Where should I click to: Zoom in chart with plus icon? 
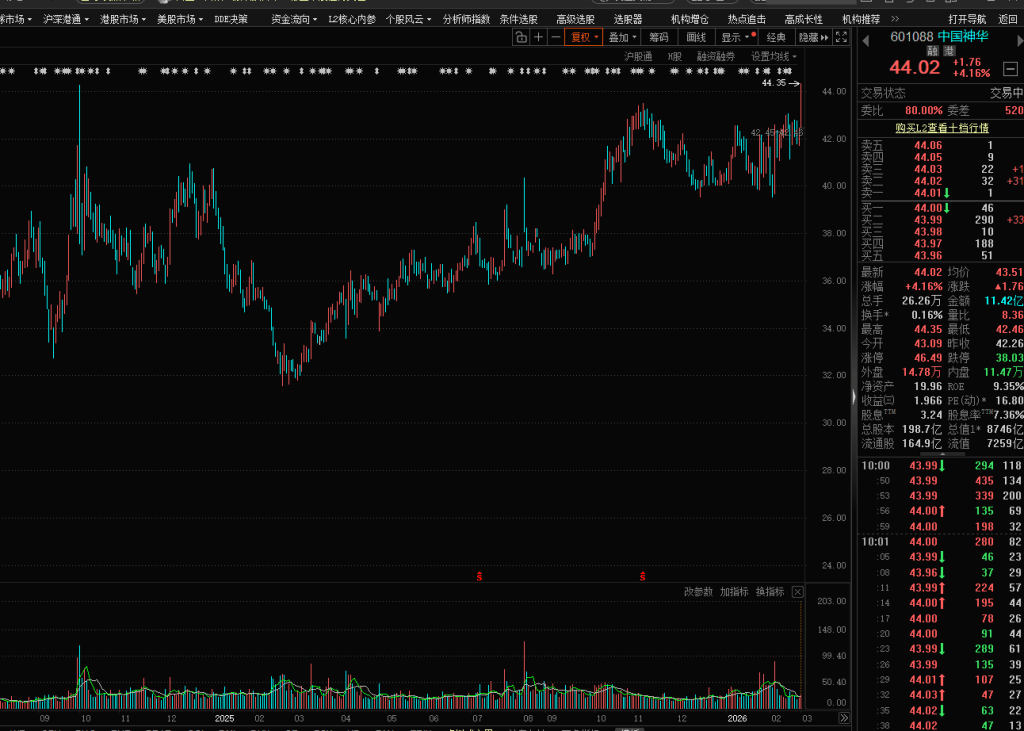click(538, 37)
